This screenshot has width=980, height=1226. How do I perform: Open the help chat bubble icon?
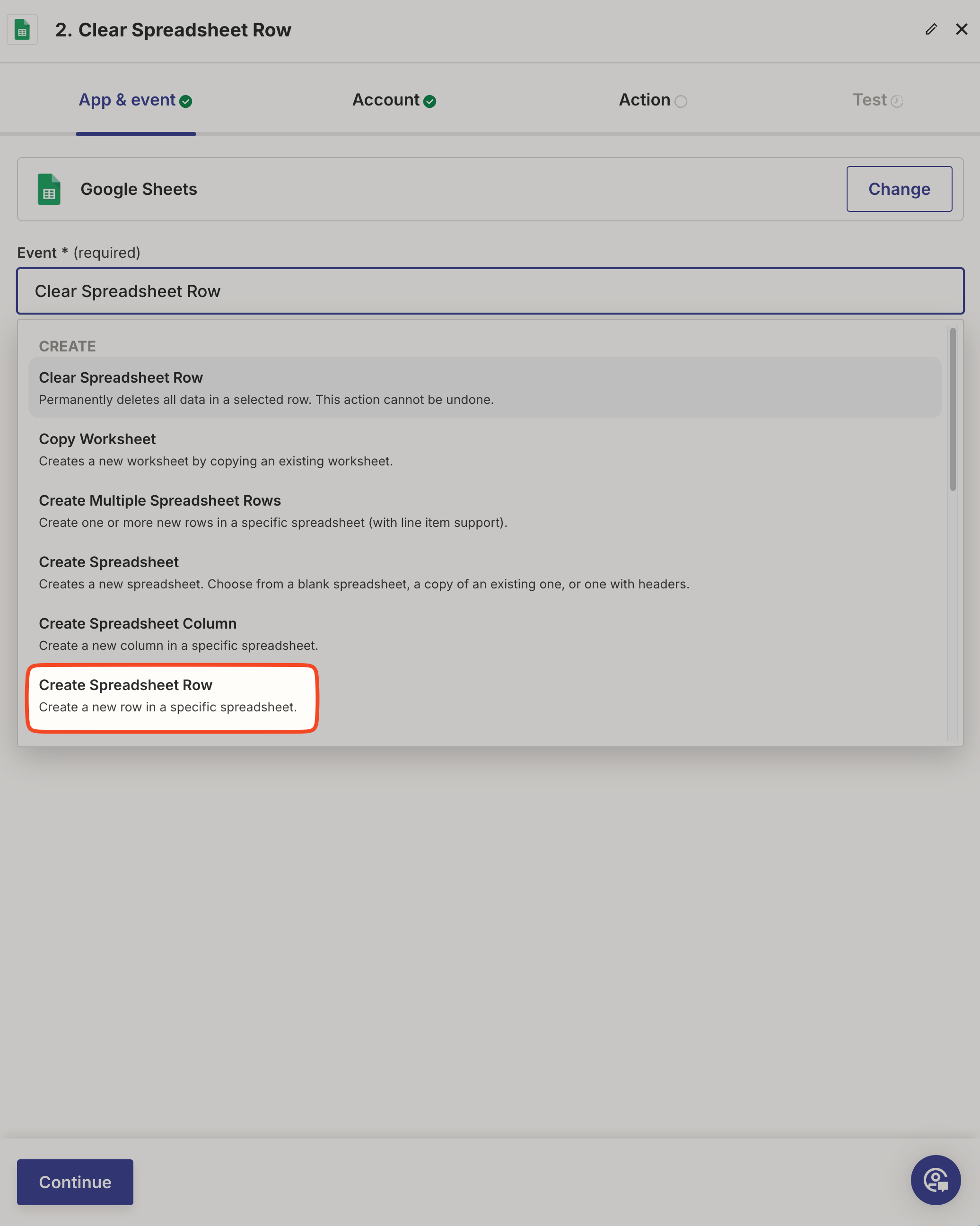pos(935,1179)
